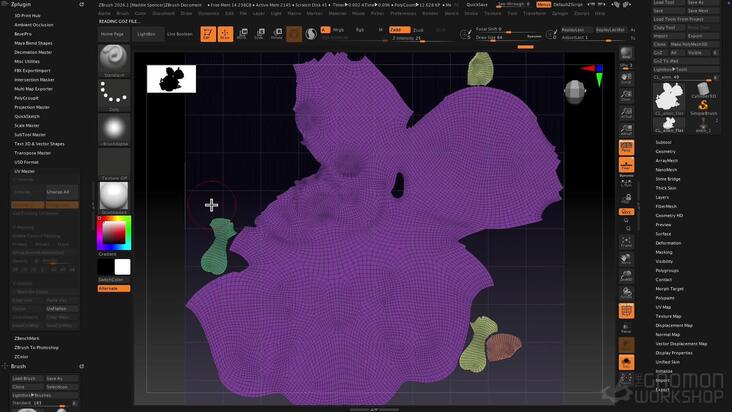Click the Home Page button

113,34
